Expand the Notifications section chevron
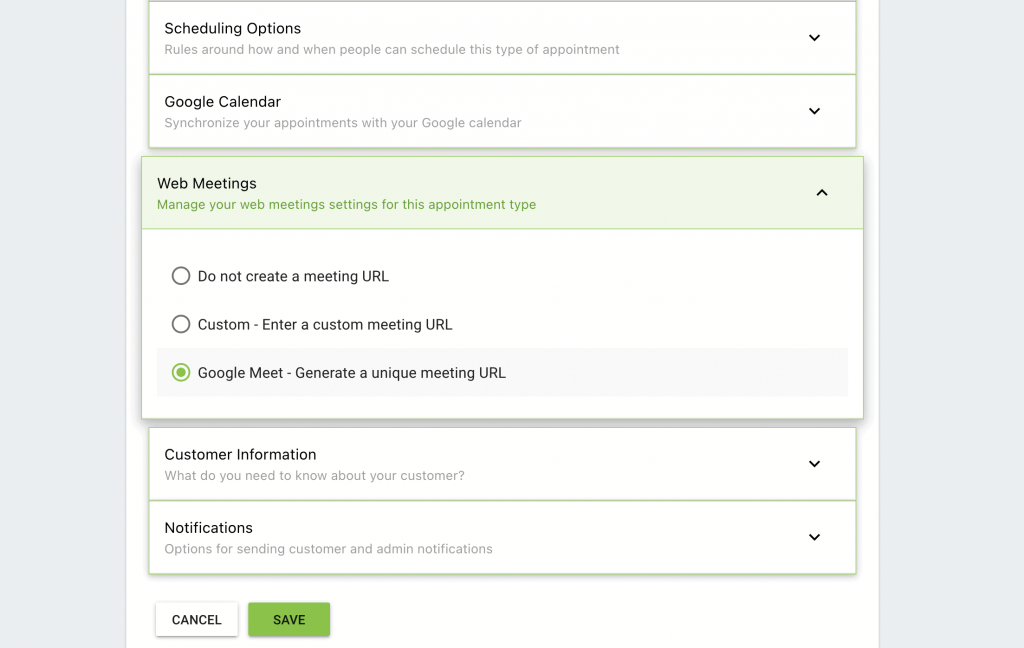The image size is (1024, 648). (814, 537)
